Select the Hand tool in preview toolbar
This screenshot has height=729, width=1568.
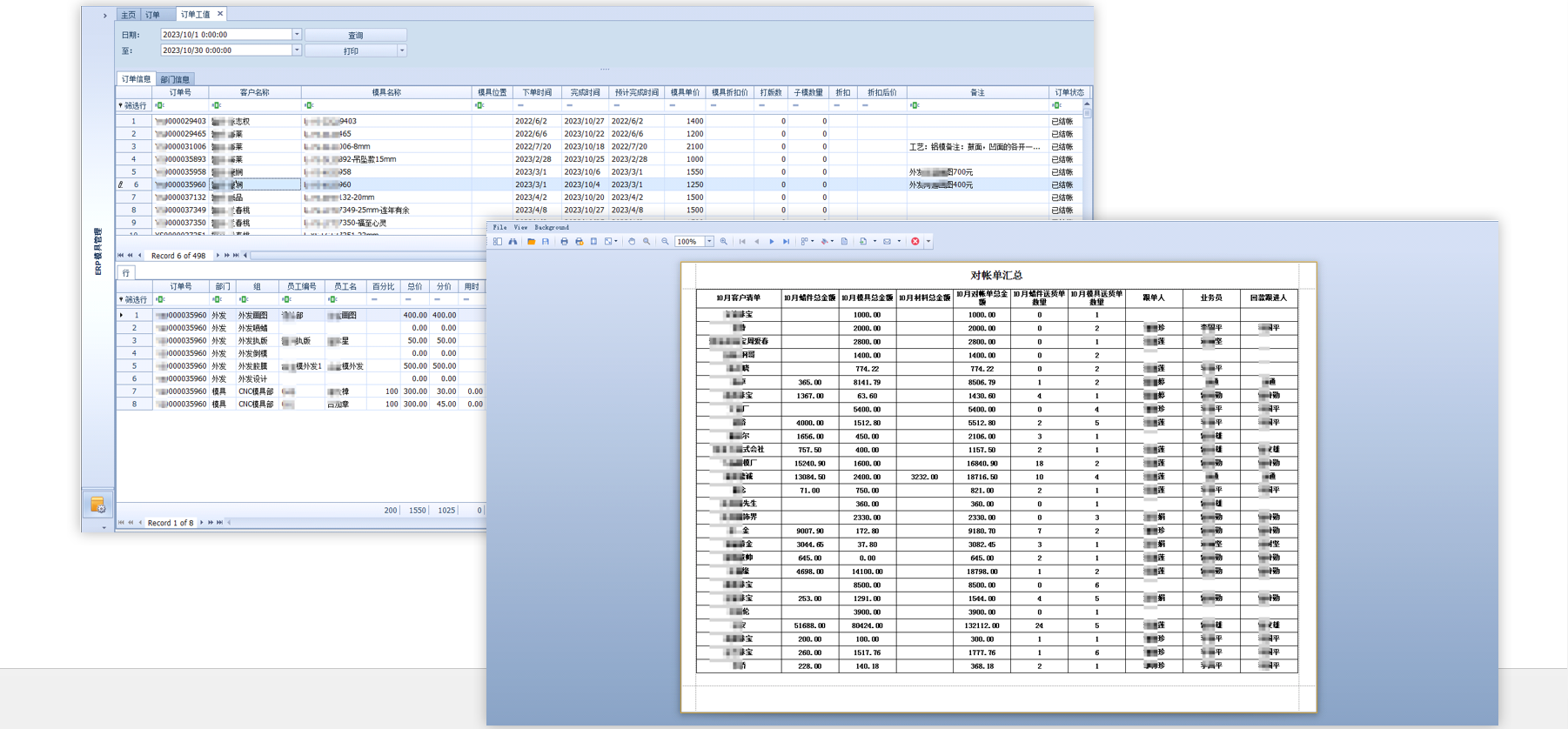[632, 242]
